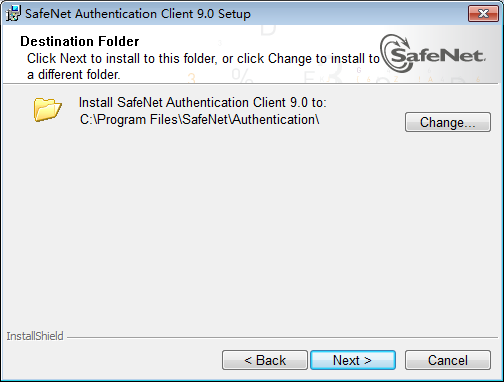Go to the previous step with < Back
Screen dimensions: 504x382
tap(265, 360)
